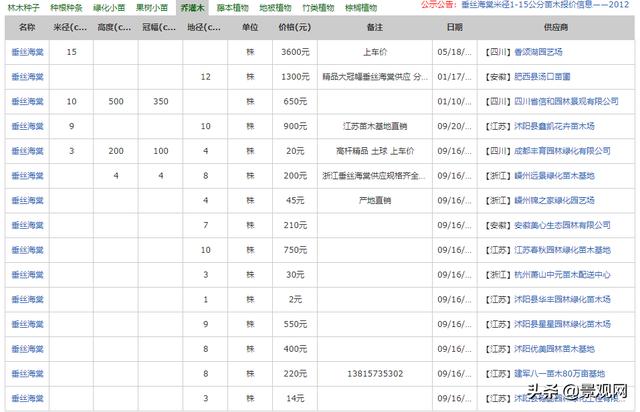Open 垂丝海棠 link in the 1300元 row
The image size is (640, 412).
click(27, 77)
